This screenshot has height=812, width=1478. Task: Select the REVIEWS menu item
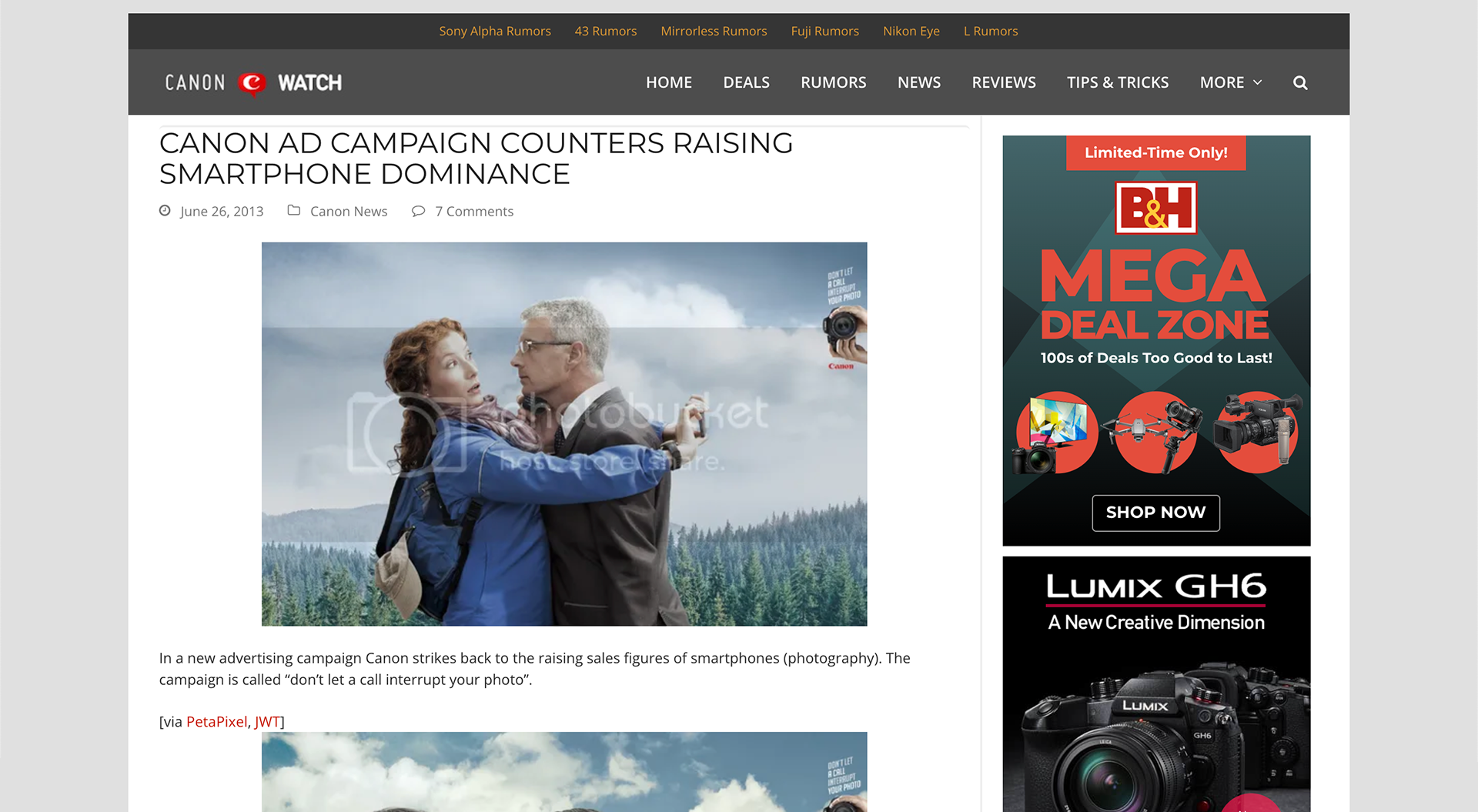click(x=1004, y=82)
